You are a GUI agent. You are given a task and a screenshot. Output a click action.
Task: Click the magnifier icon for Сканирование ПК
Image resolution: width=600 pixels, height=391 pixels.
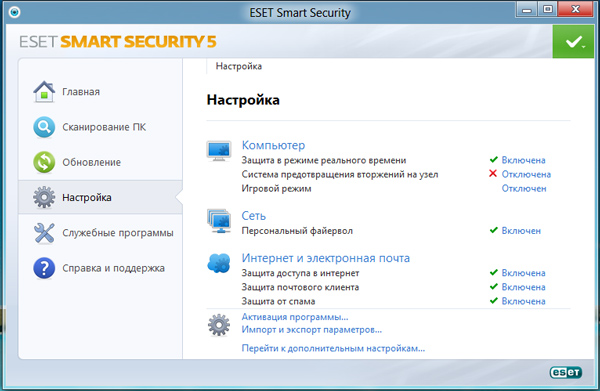click(44, 127)
